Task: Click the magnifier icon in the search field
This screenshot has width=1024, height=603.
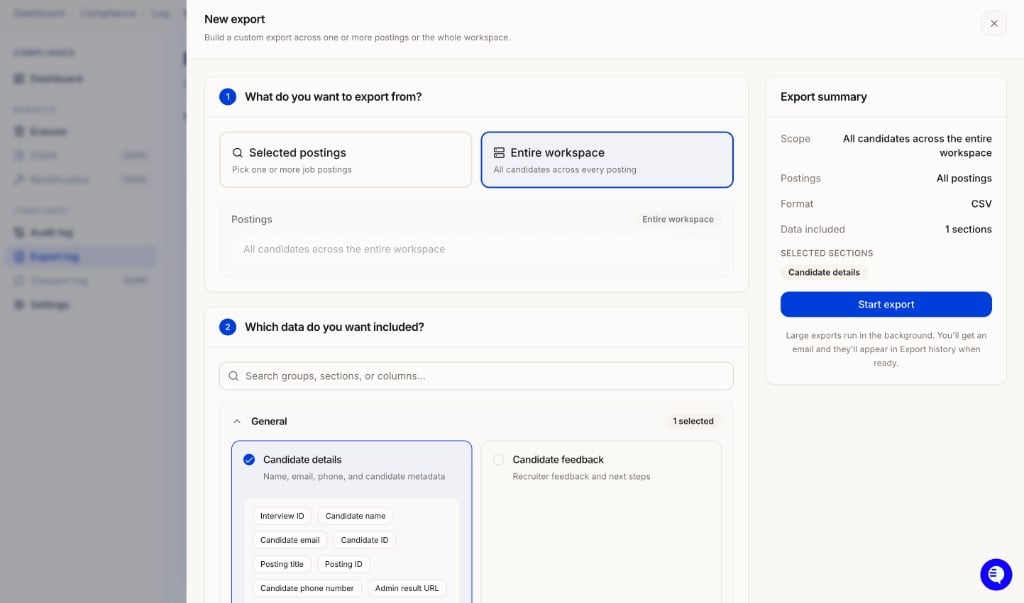Action: (233, 376)
